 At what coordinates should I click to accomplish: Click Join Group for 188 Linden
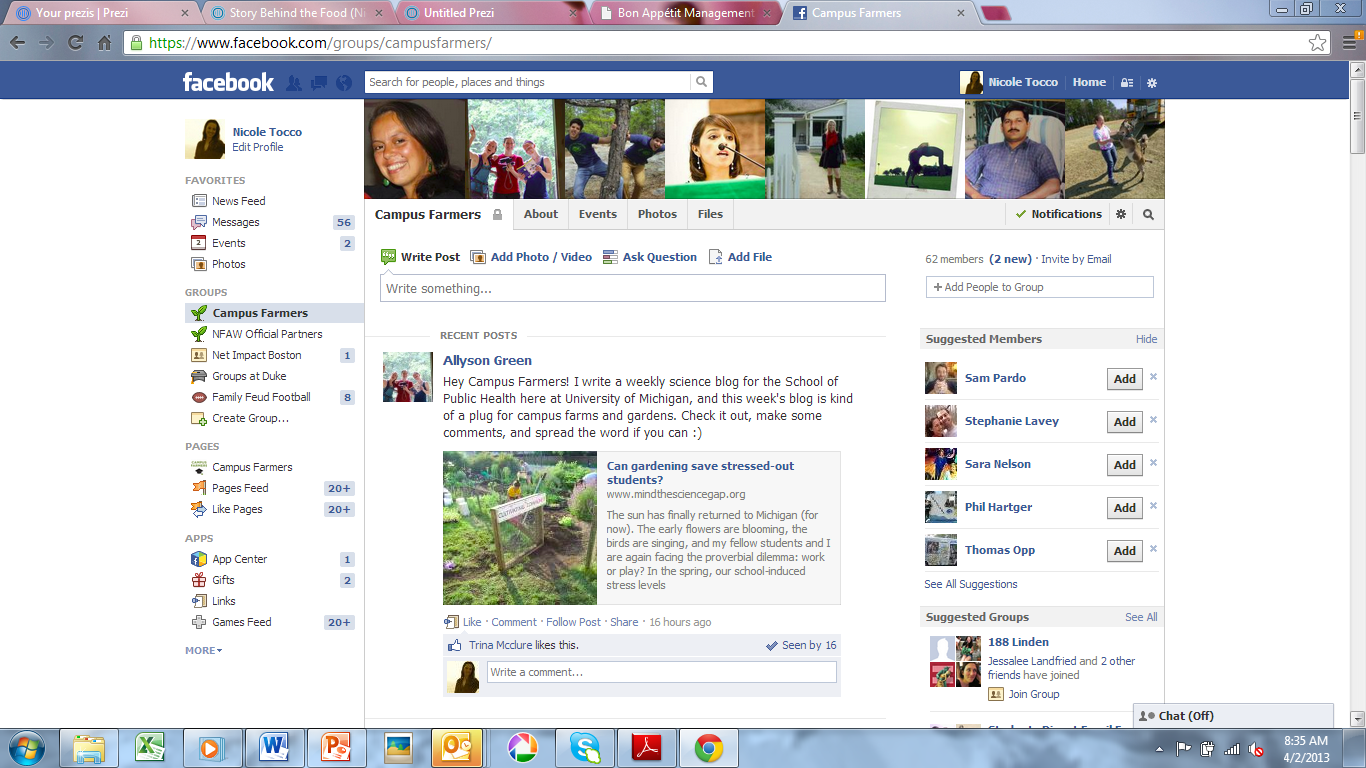pos(1034,694)
